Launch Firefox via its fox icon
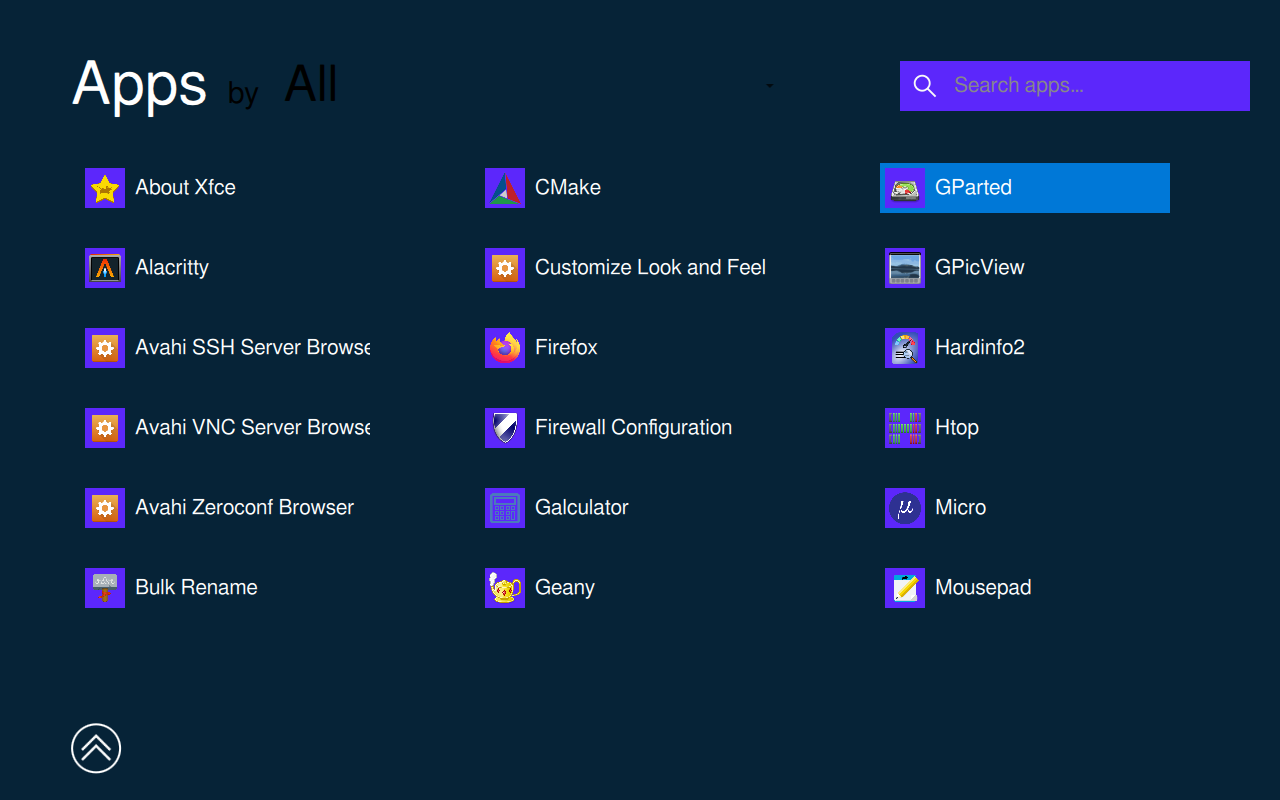Viewport: 1280px width, 800px height. (x=505, y=348)
